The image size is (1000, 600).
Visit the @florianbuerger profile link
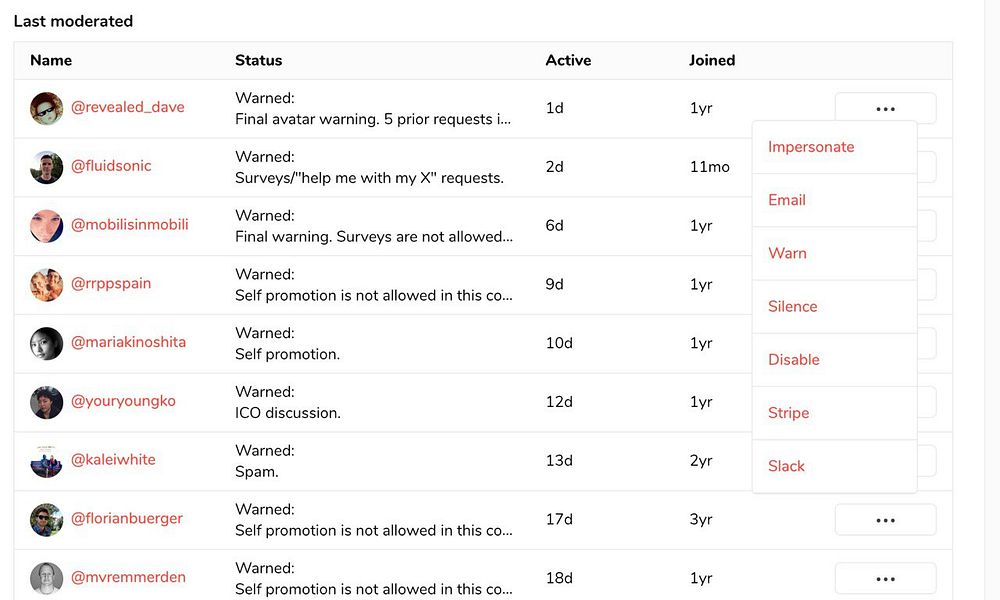click(x=127, y=519)
